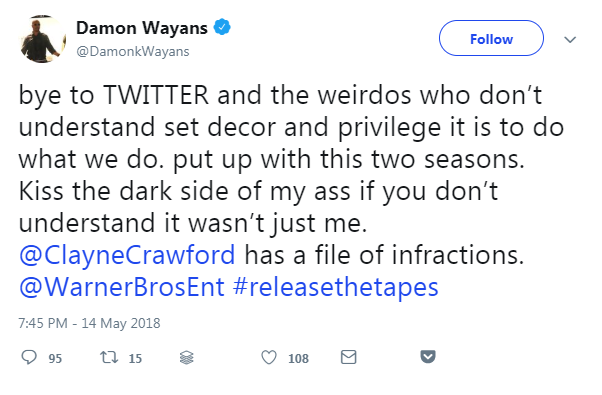Expand the tweet options chevron menu
Viewport: 602px width, 395px height.
point(570,39)
